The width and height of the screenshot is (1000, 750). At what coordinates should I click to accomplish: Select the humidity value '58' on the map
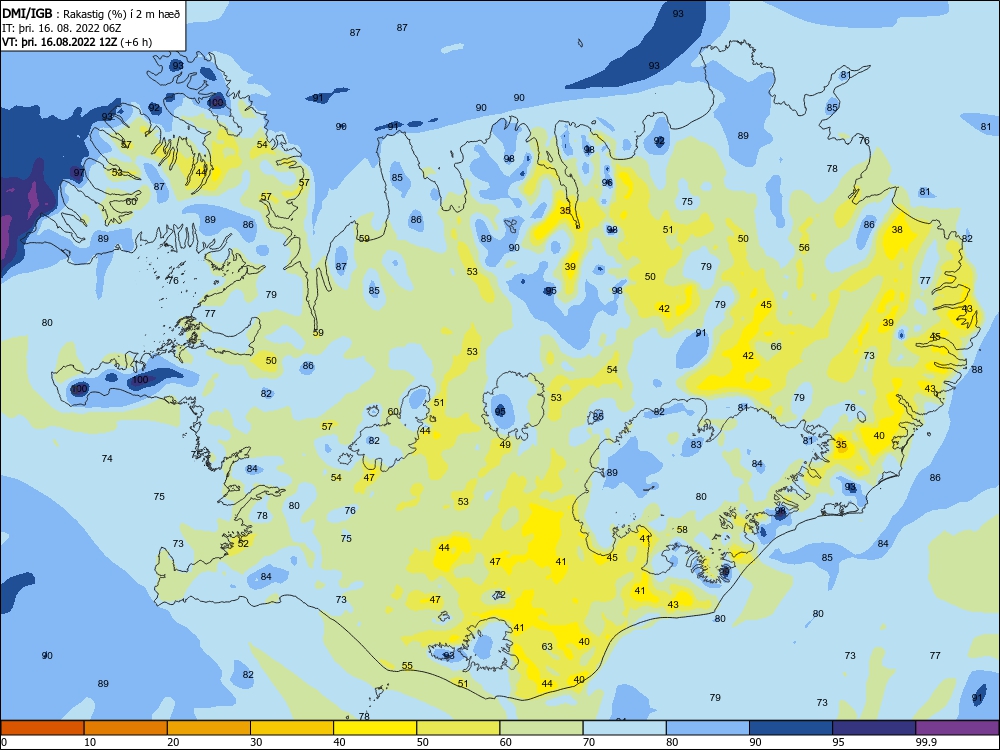pyautogui.click(x=682, y=529)
